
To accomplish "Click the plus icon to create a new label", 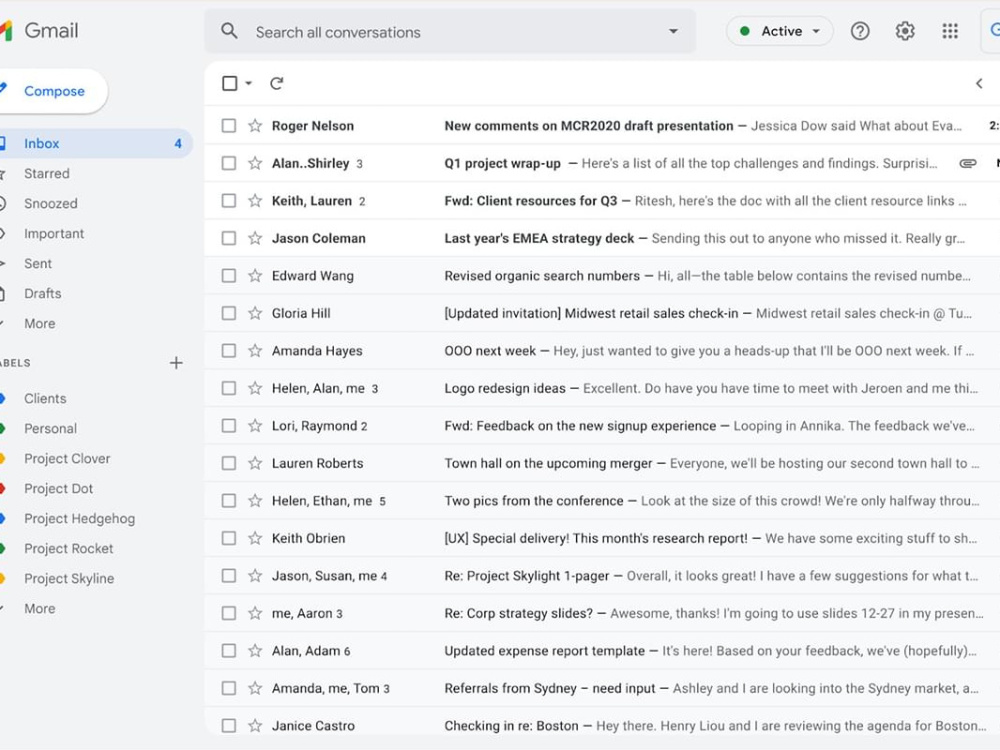I will click(x=176, y=363).
